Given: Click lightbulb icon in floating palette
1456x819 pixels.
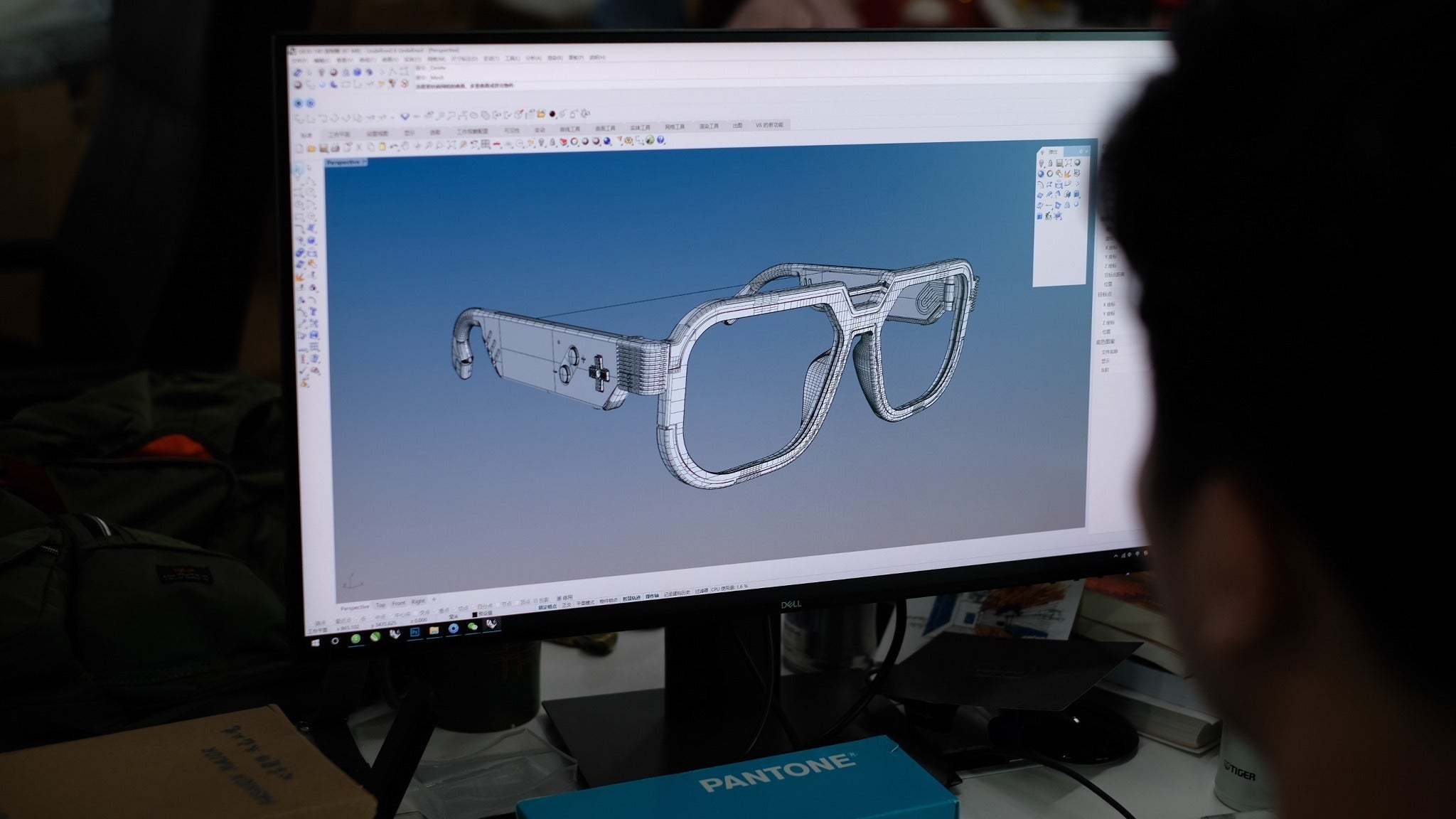Looking at the screenshot, I should click(1041, 163).
